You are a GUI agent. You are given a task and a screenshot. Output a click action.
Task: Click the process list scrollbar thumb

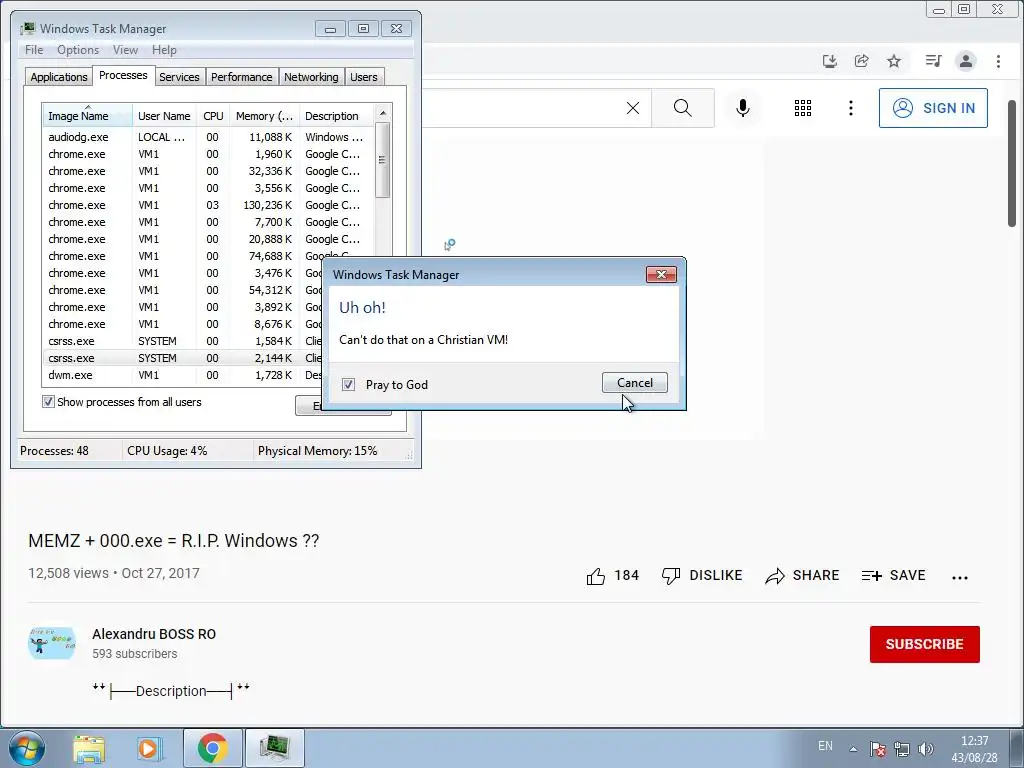point(383,159)
